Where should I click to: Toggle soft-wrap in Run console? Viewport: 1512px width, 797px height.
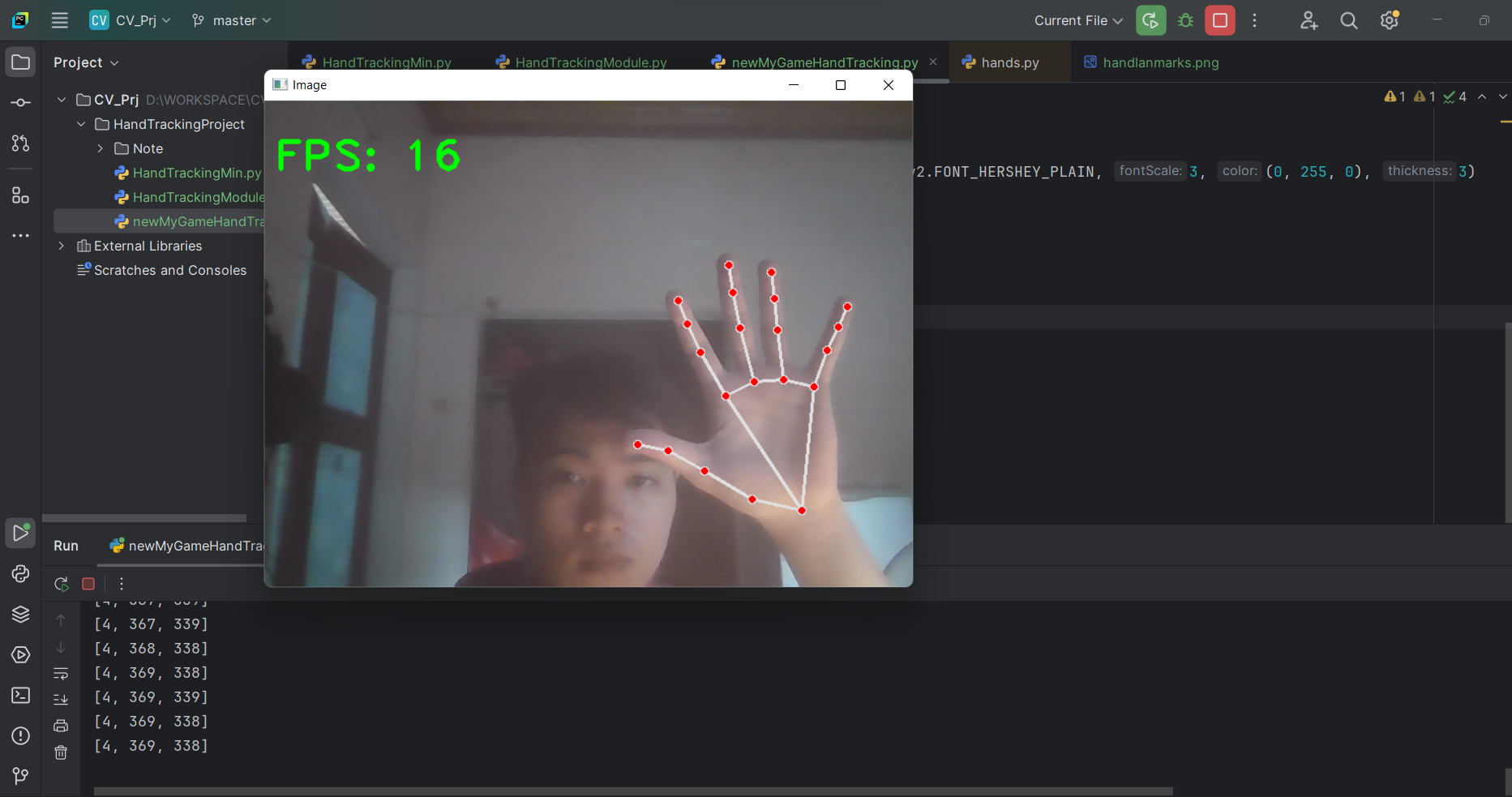pos(61,674)
